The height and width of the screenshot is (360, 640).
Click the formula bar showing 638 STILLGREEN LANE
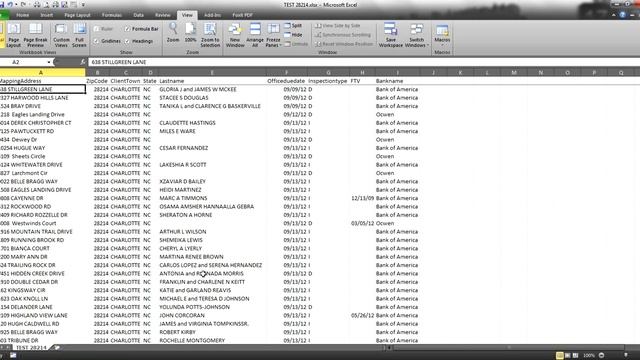coord(363,62)
